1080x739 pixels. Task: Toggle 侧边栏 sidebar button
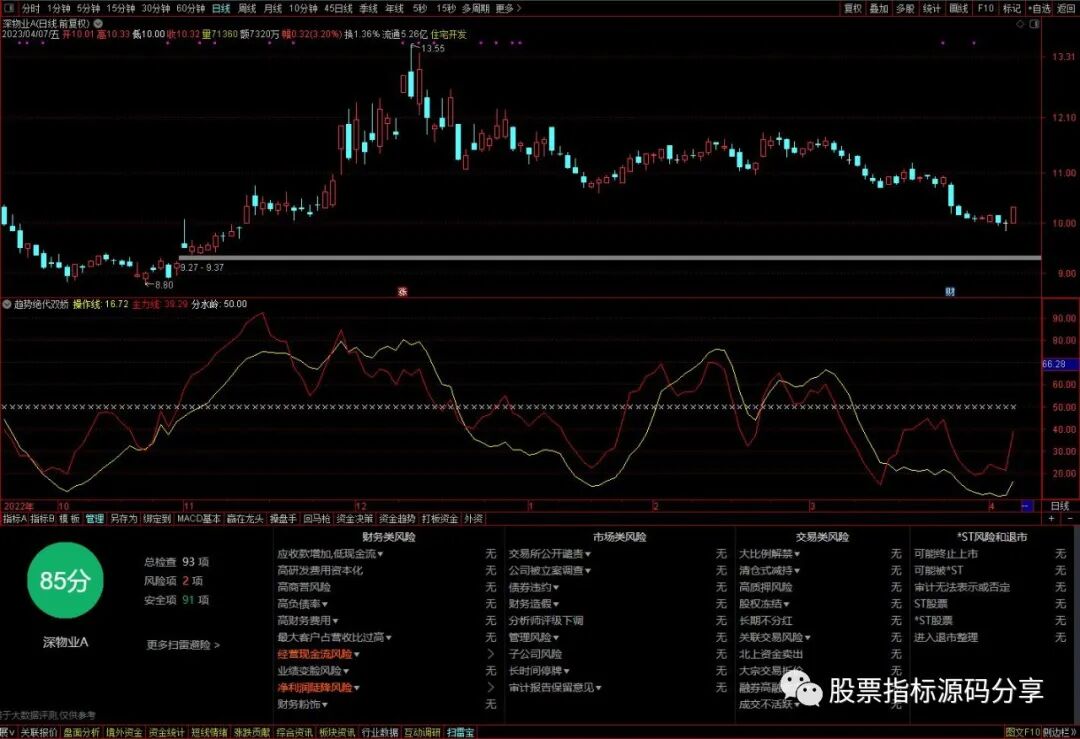[1059, 732]
